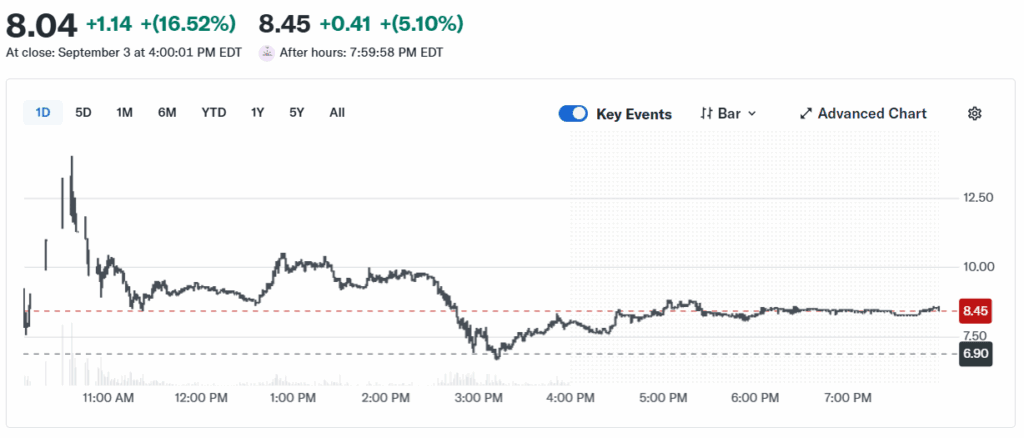Click the 8.04 closing price headline

pyautogui.click(x=39, y=22)
